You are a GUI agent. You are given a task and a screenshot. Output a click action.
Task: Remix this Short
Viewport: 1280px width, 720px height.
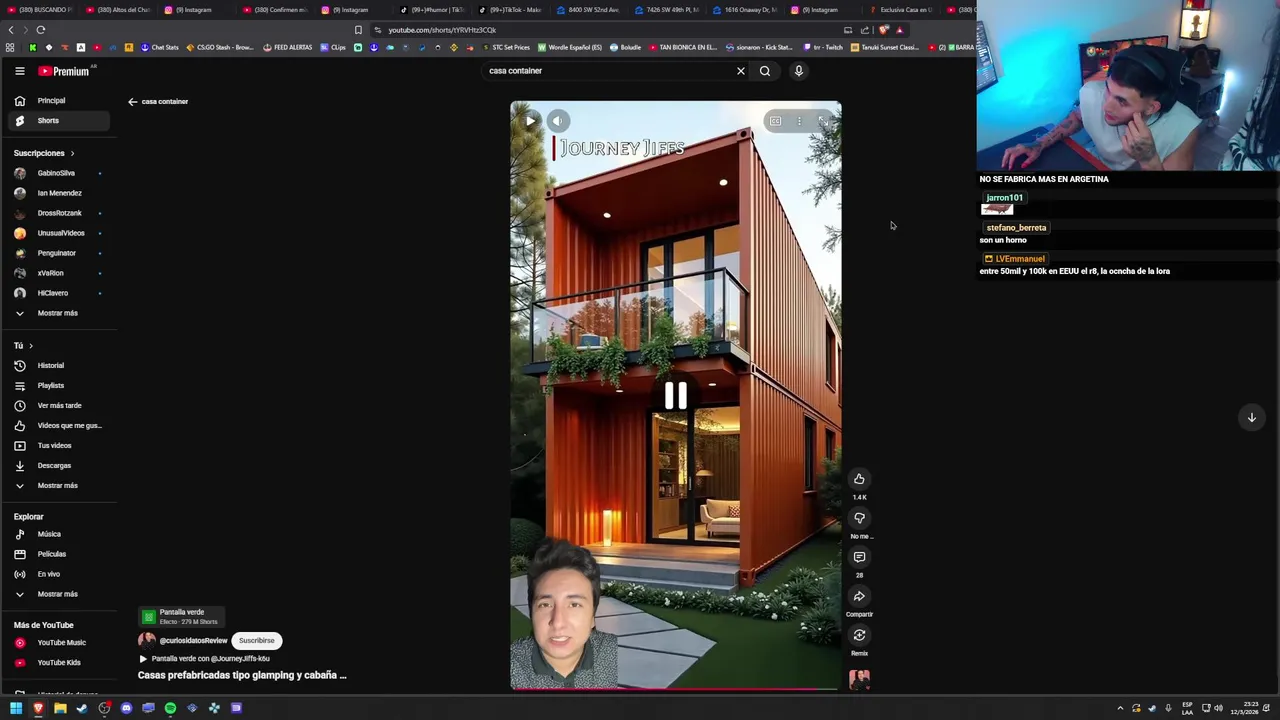click(x=859, y=635)
